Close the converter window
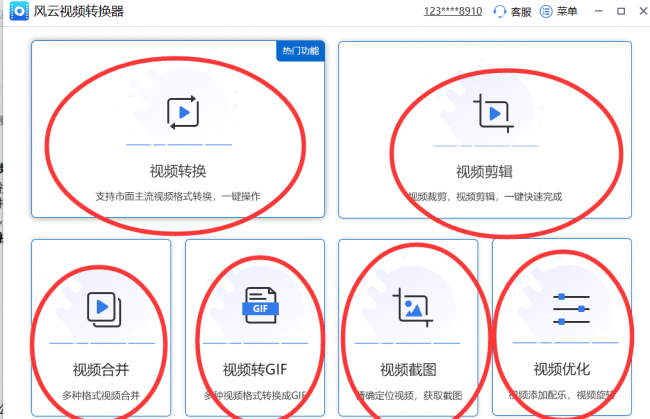The height and width of the screenshot is (419, 650). (643, 11)
